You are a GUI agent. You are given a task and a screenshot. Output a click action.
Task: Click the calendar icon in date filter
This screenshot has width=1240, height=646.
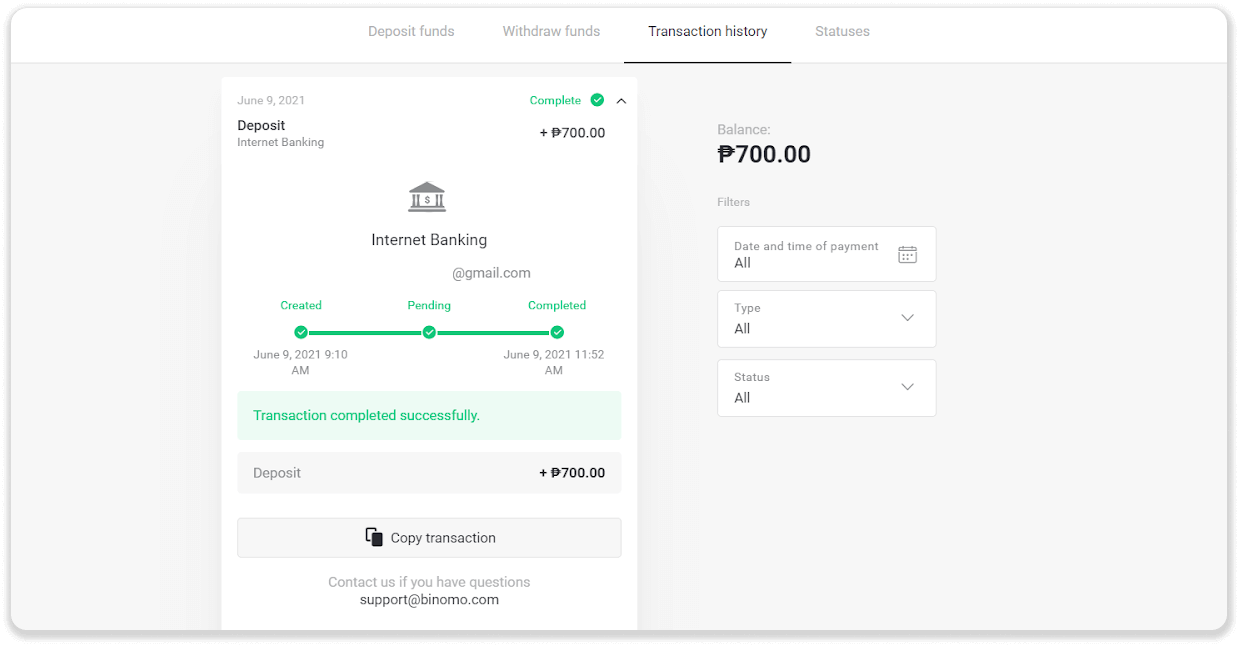907,254
